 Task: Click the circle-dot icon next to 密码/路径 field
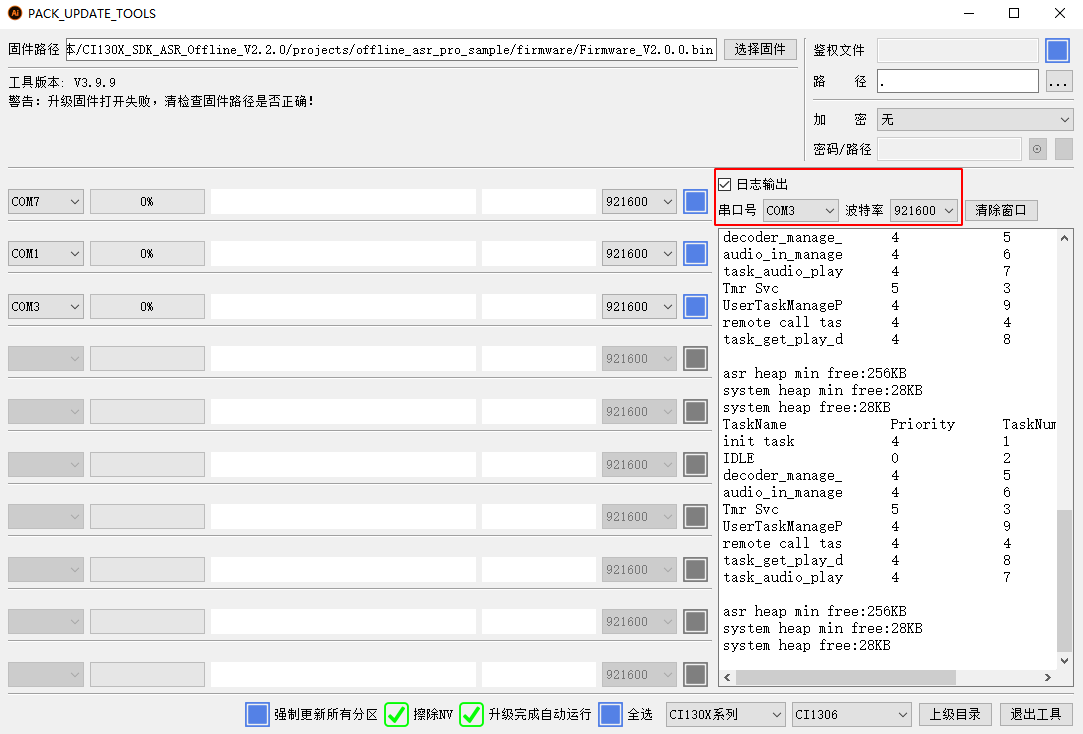(x=1037, y=149)
